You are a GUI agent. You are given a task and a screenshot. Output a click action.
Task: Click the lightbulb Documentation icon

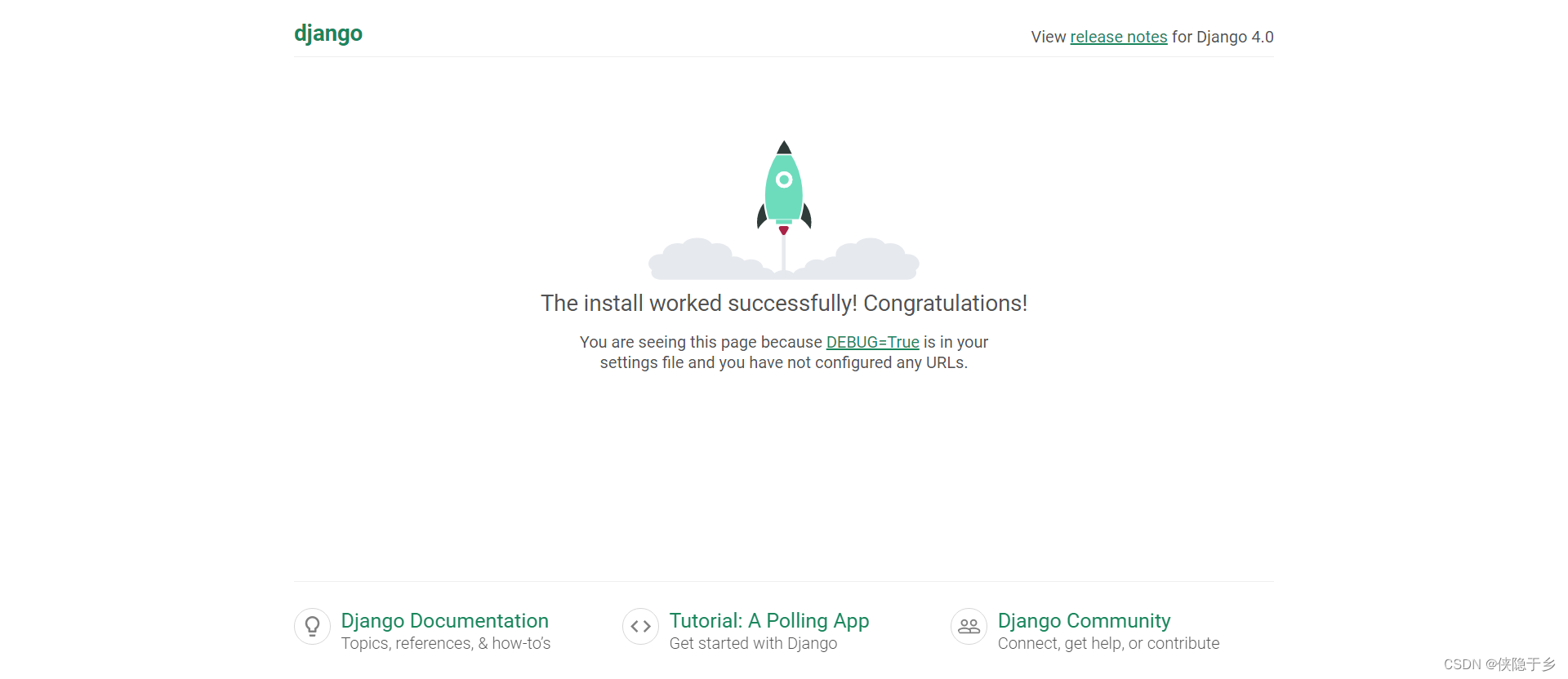[312, 627]
